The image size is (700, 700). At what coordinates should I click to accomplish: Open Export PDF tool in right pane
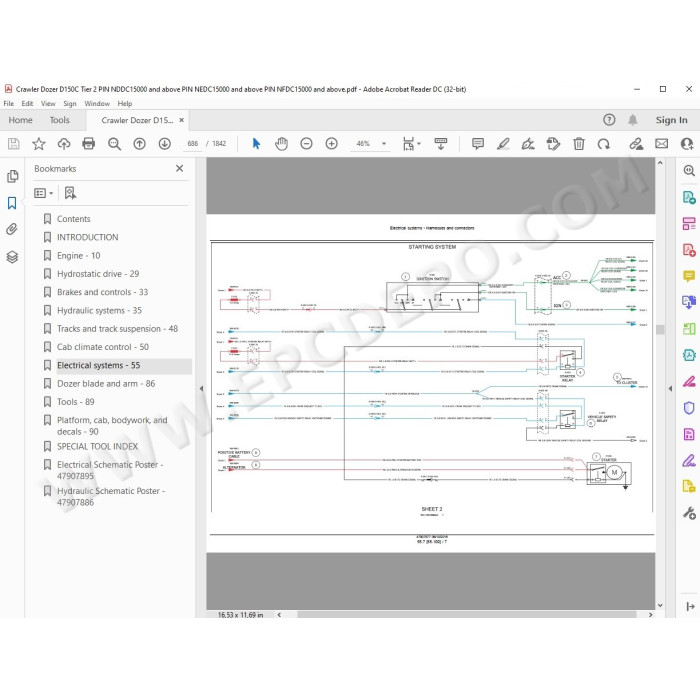pyautogui.click(x=689, y=197)
